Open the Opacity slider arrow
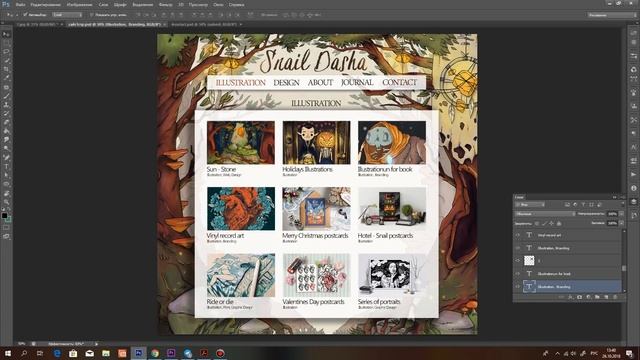640x360 pixels. pos(621,214)
